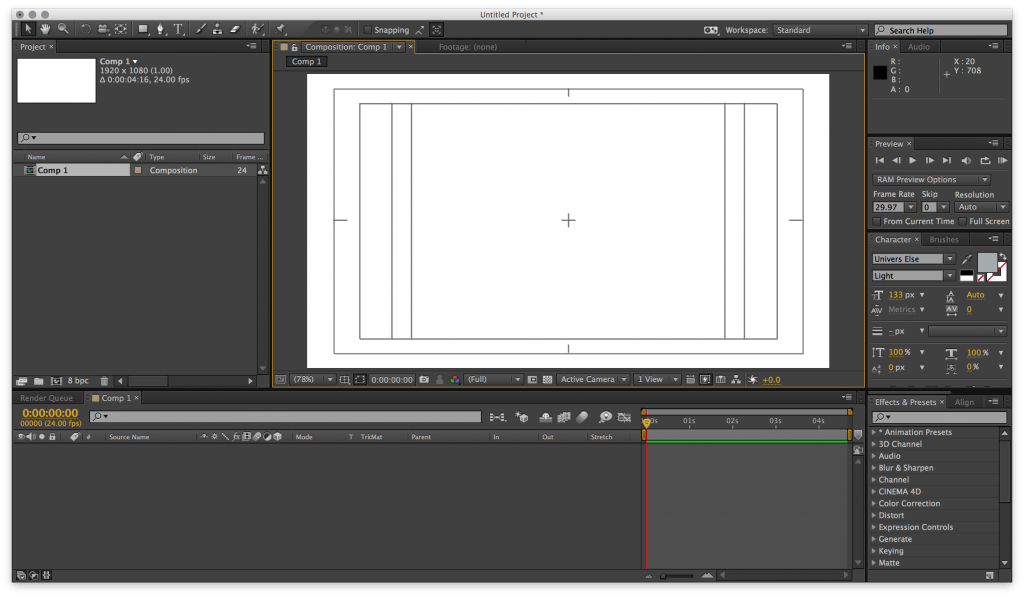Click the Region of Interest icon
Viewport: 1024px width, 597px height.
pyautogui.click(x=360, y=379)
